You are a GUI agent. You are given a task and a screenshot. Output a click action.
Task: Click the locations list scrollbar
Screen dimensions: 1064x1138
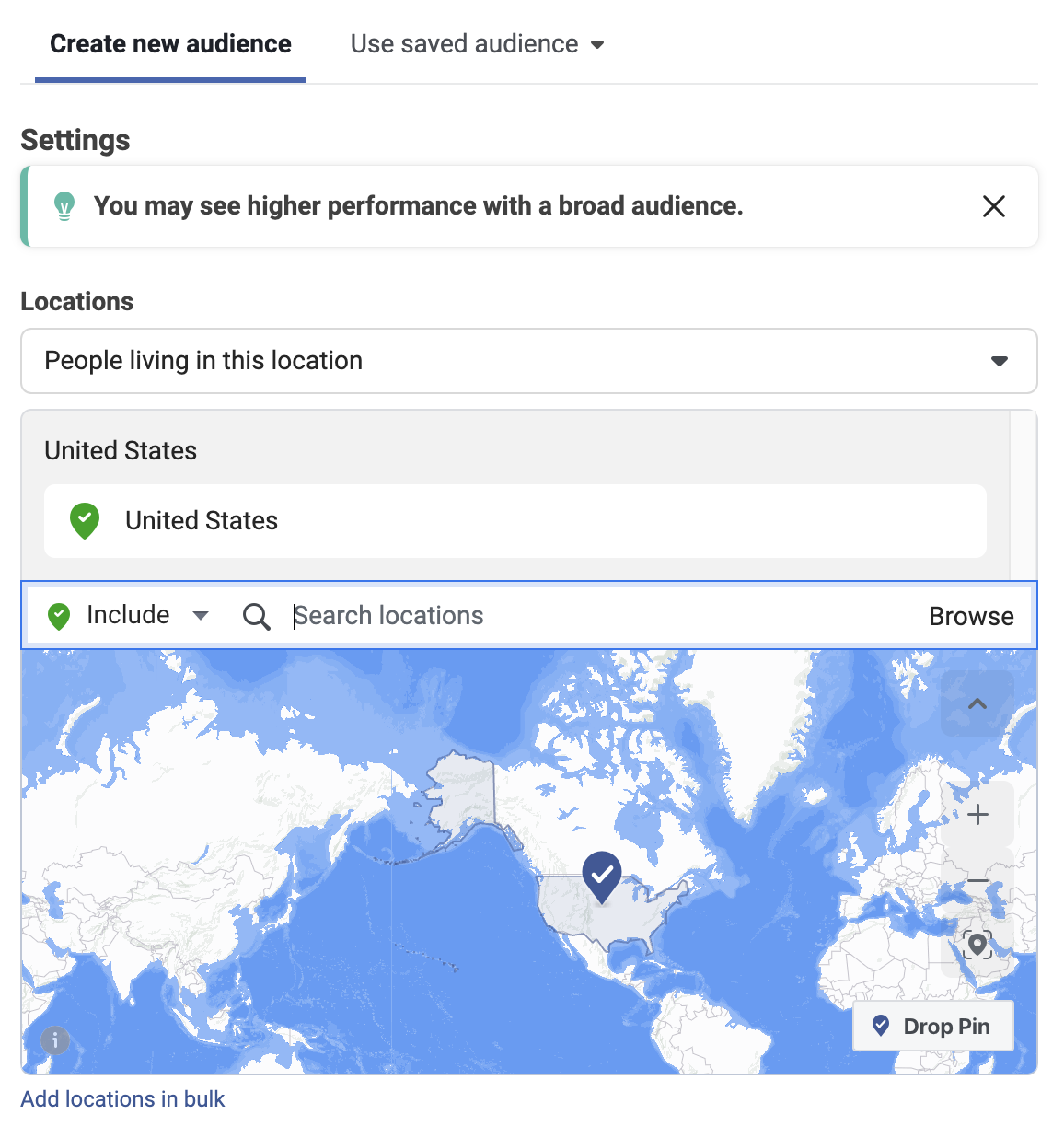coord(1023,494)
